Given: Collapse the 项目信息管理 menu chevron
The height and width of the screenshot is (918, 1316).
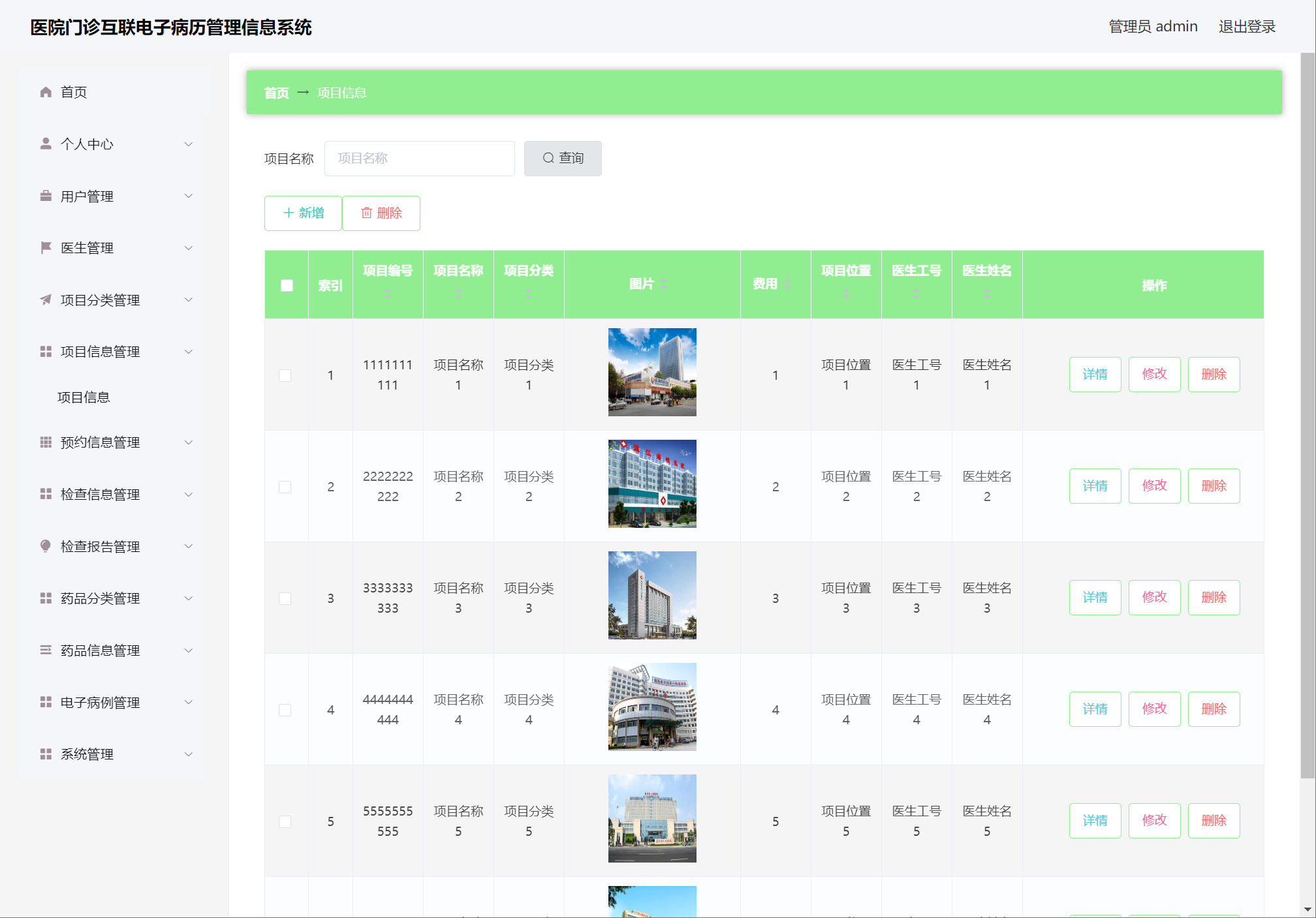Looking at the screenshot, I should point(189,352).
